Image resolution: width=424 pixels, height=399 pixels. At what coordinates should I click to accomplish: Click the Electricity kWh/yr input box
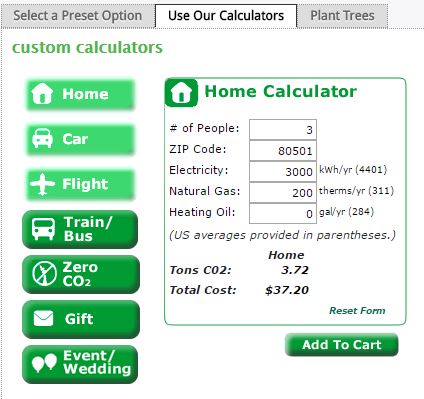coord(283,172)
